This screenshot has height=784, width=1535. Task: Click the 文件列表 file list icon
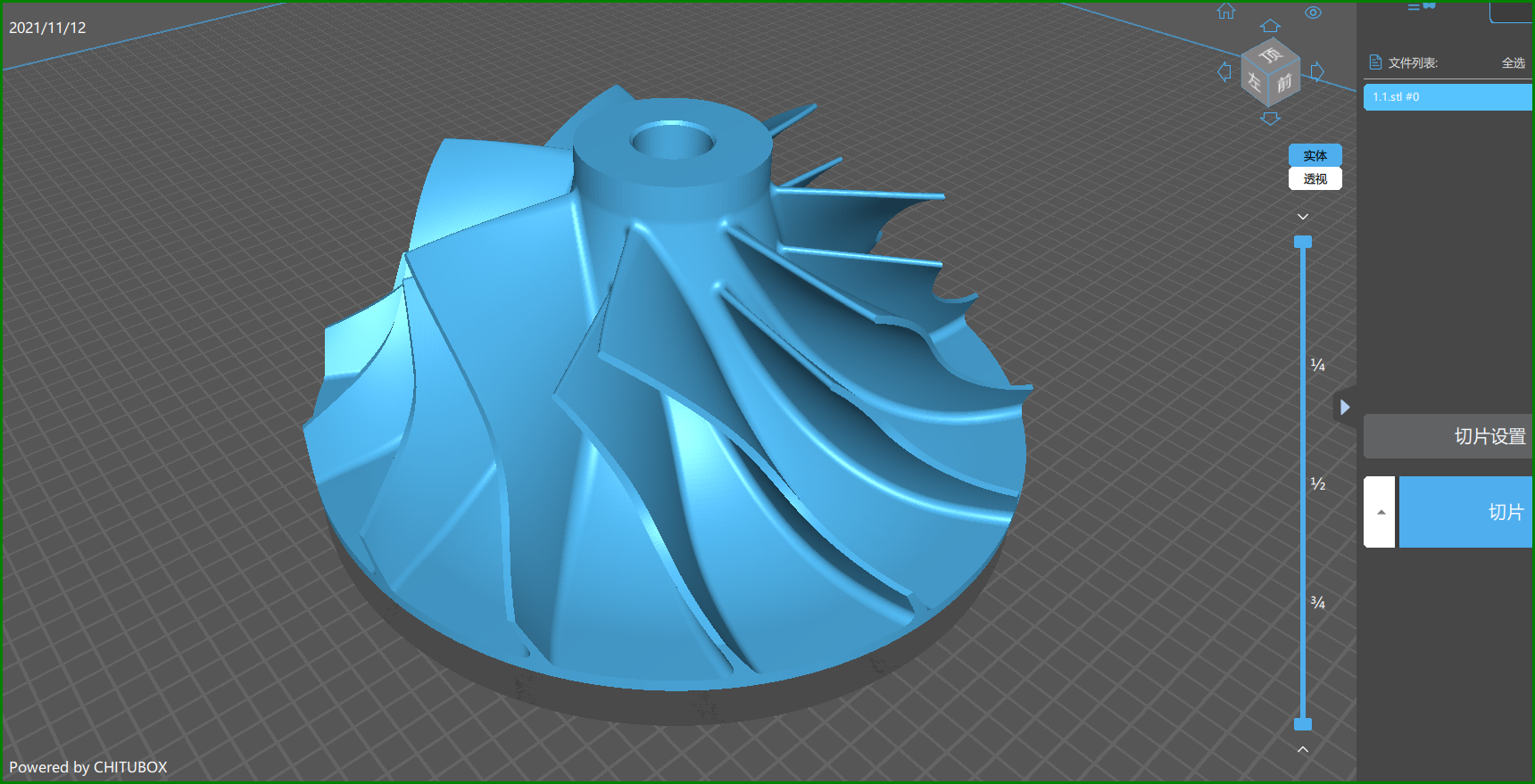click(1375, 62)
